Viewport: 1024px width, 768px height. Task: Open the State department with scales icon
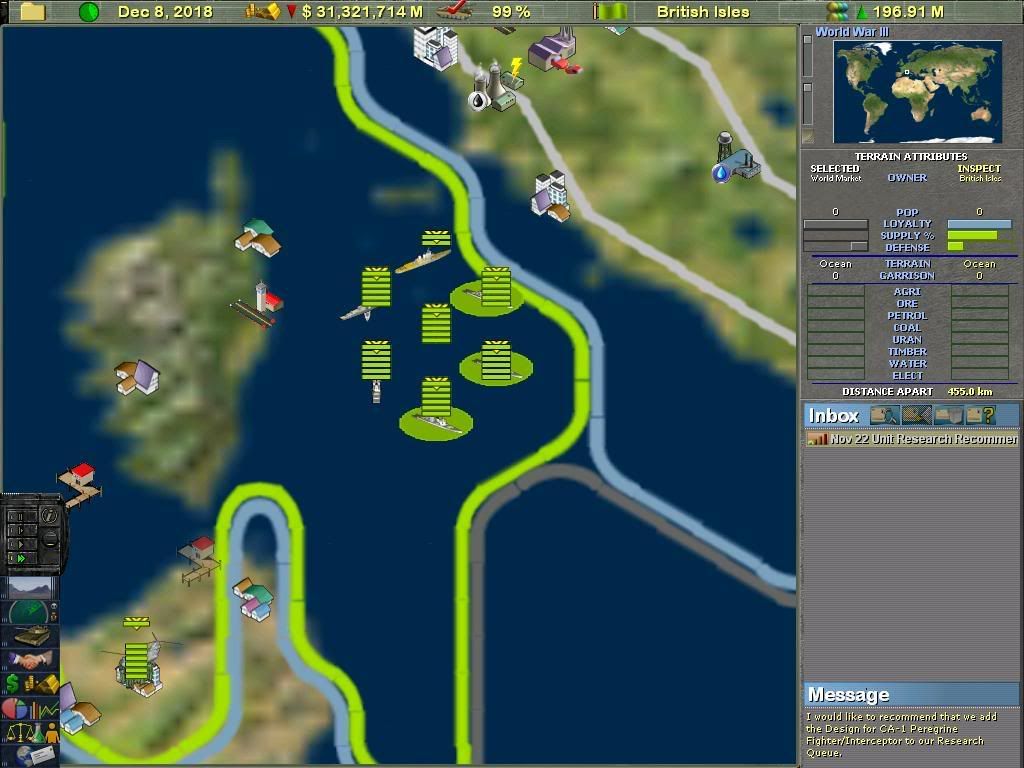[x=31, y=733]
